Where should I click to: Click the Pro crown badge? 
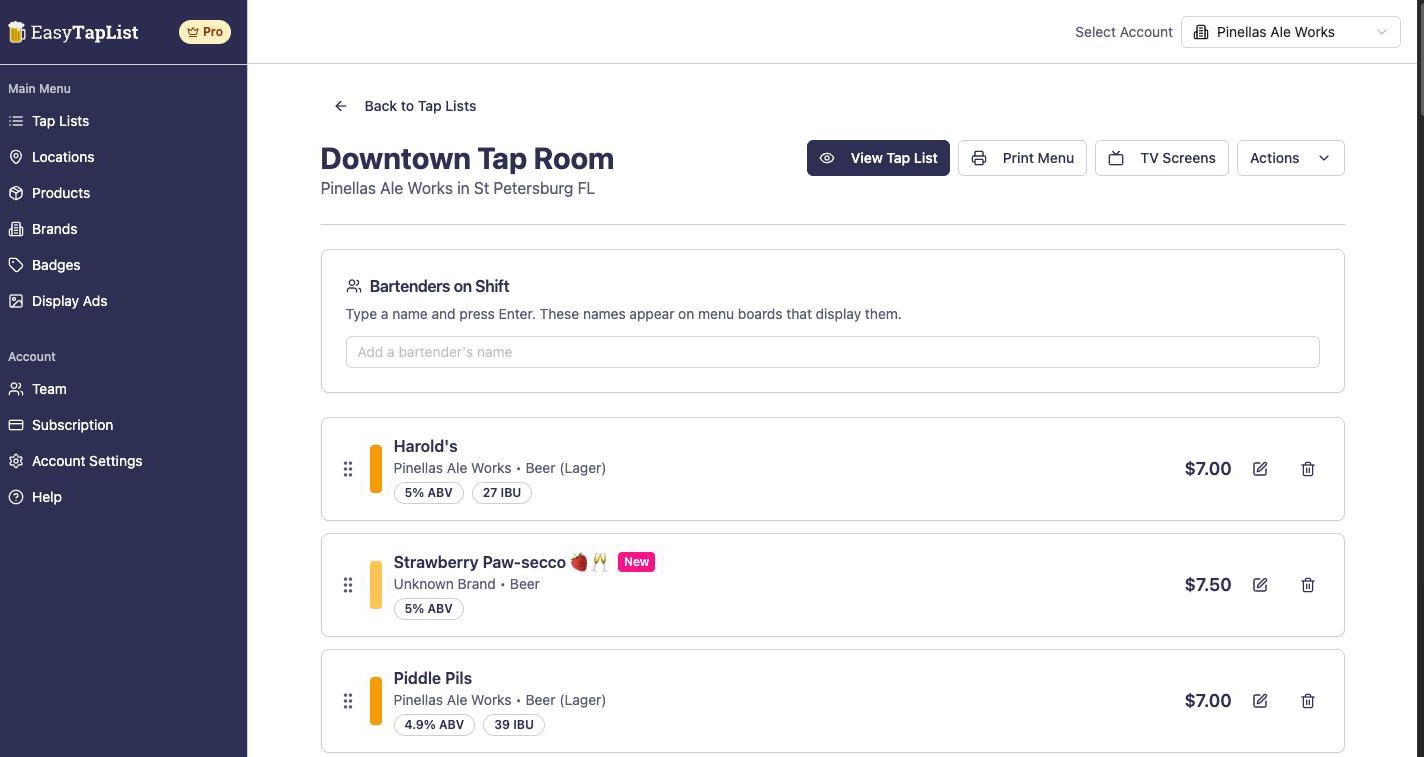click(205, 32)
